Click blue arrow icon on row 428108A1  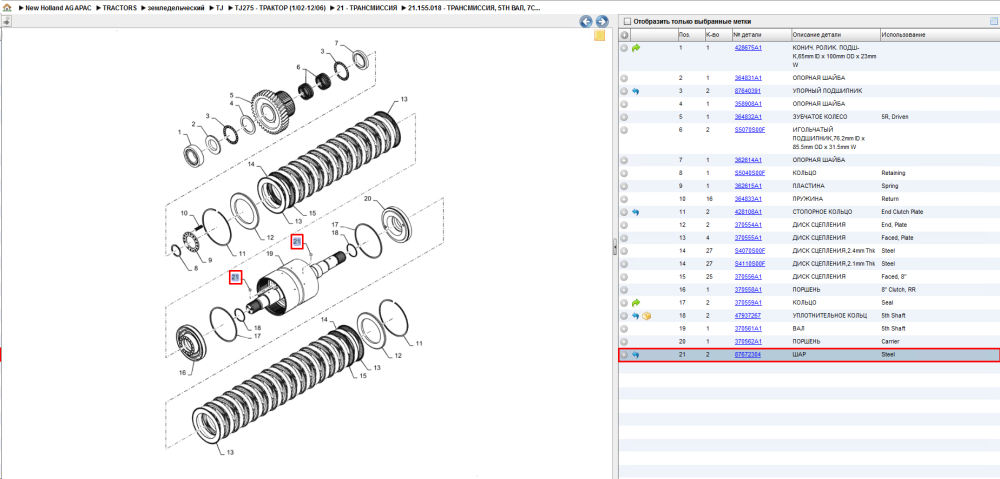click(x=635, y=212)
